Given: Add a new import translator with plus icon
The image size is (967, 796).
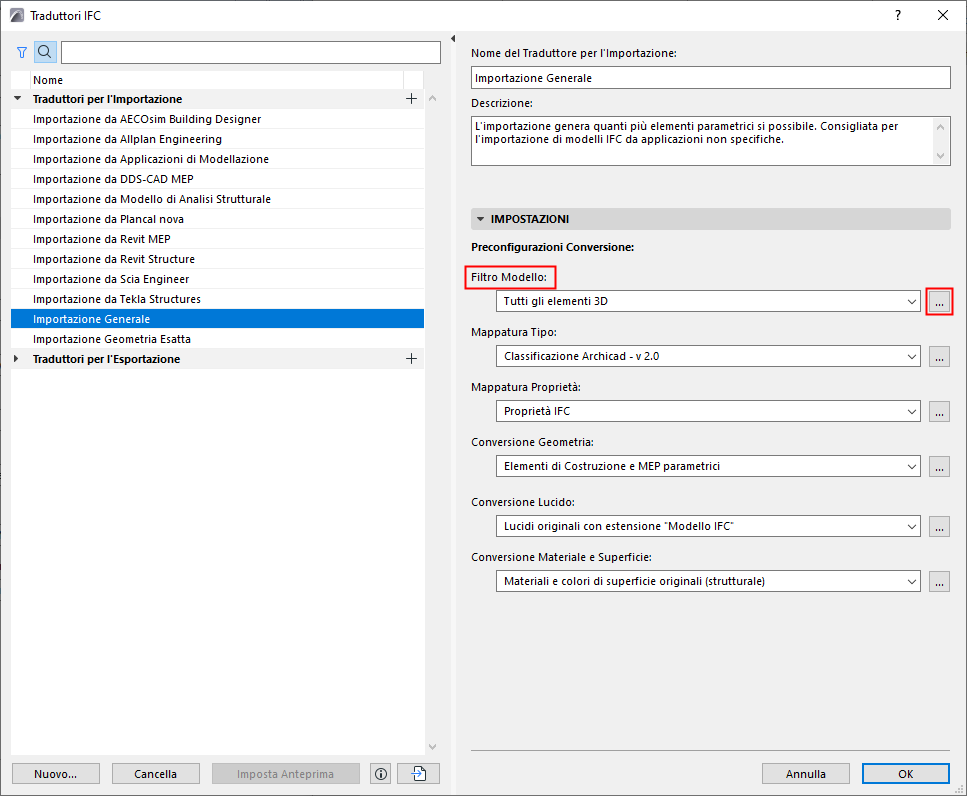Looking at the screenshot, I should [411, 99].
